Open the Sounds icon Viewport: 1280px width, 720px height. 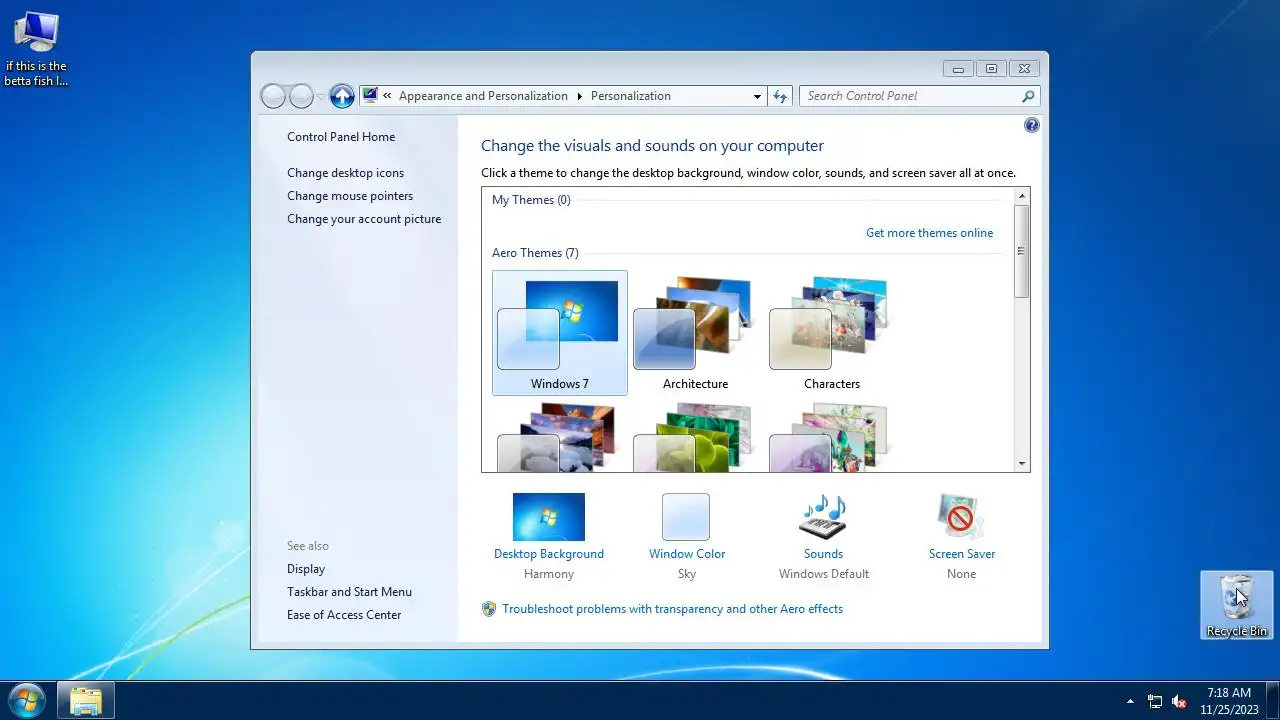click(823, 517)
